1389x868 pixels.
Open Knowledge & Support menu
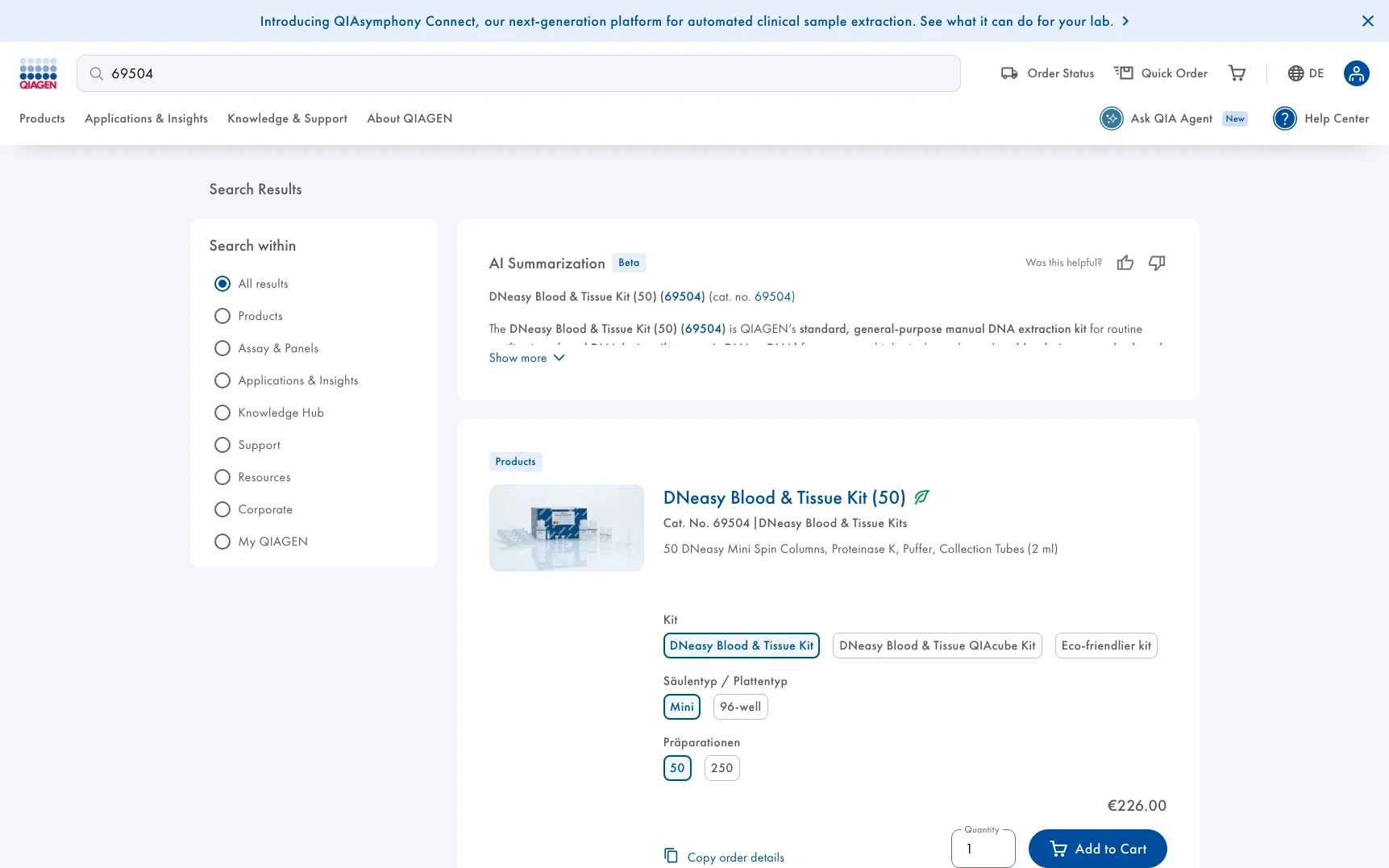pos(287,118)
